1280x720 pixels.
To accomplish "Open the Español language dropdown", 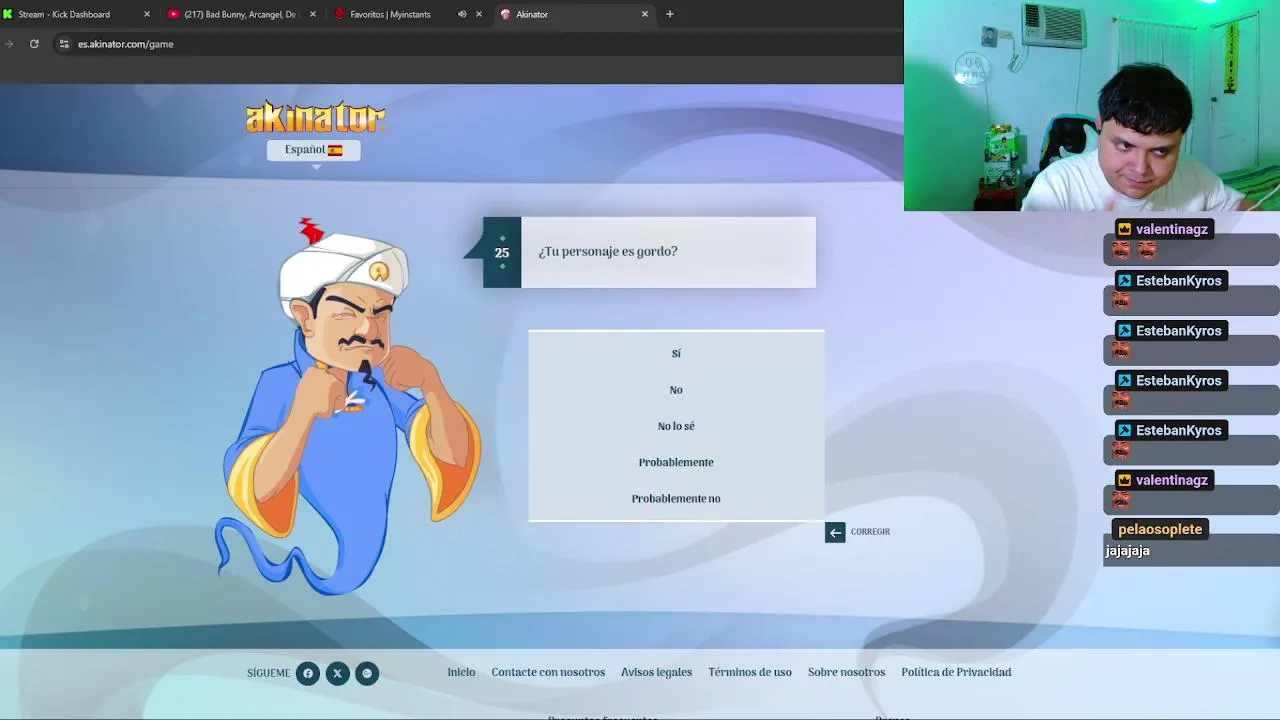I will [313, 150].
